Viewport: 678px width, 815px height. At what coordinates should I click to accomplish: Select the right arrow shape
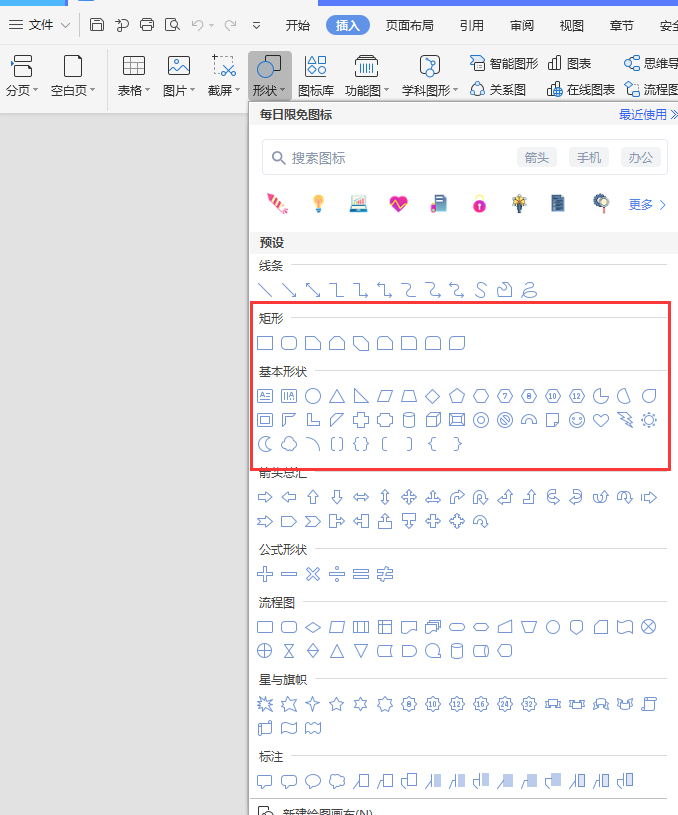click(x=265, y=497)
